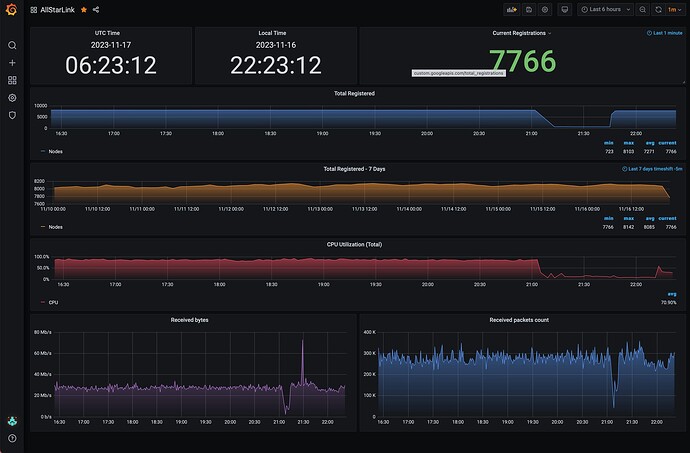Click the Nodes blue legend color line
690x453 pixels.
tap(43, 151)
